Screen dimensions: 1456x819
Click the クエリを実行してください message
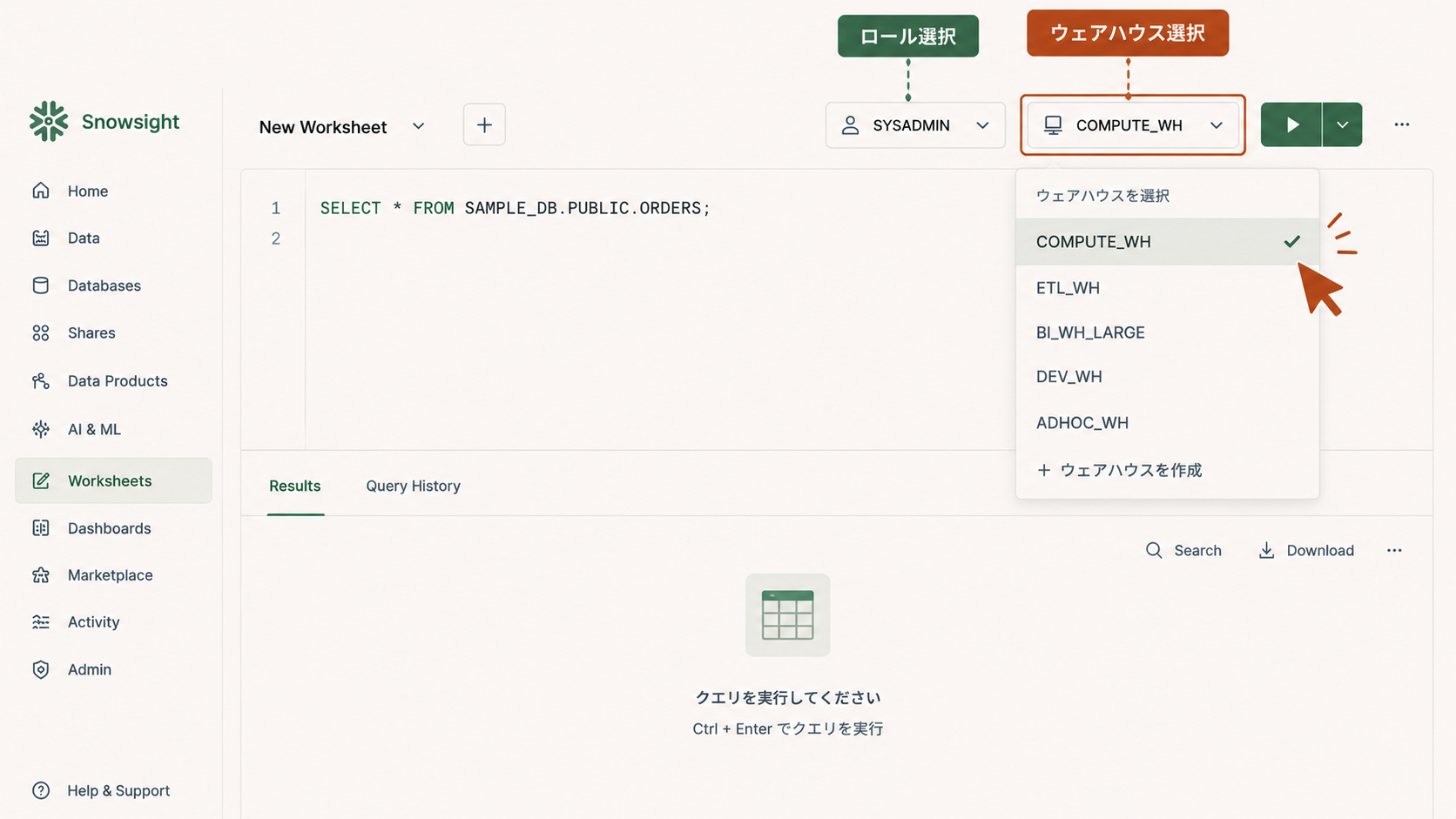tap(787, 697)
